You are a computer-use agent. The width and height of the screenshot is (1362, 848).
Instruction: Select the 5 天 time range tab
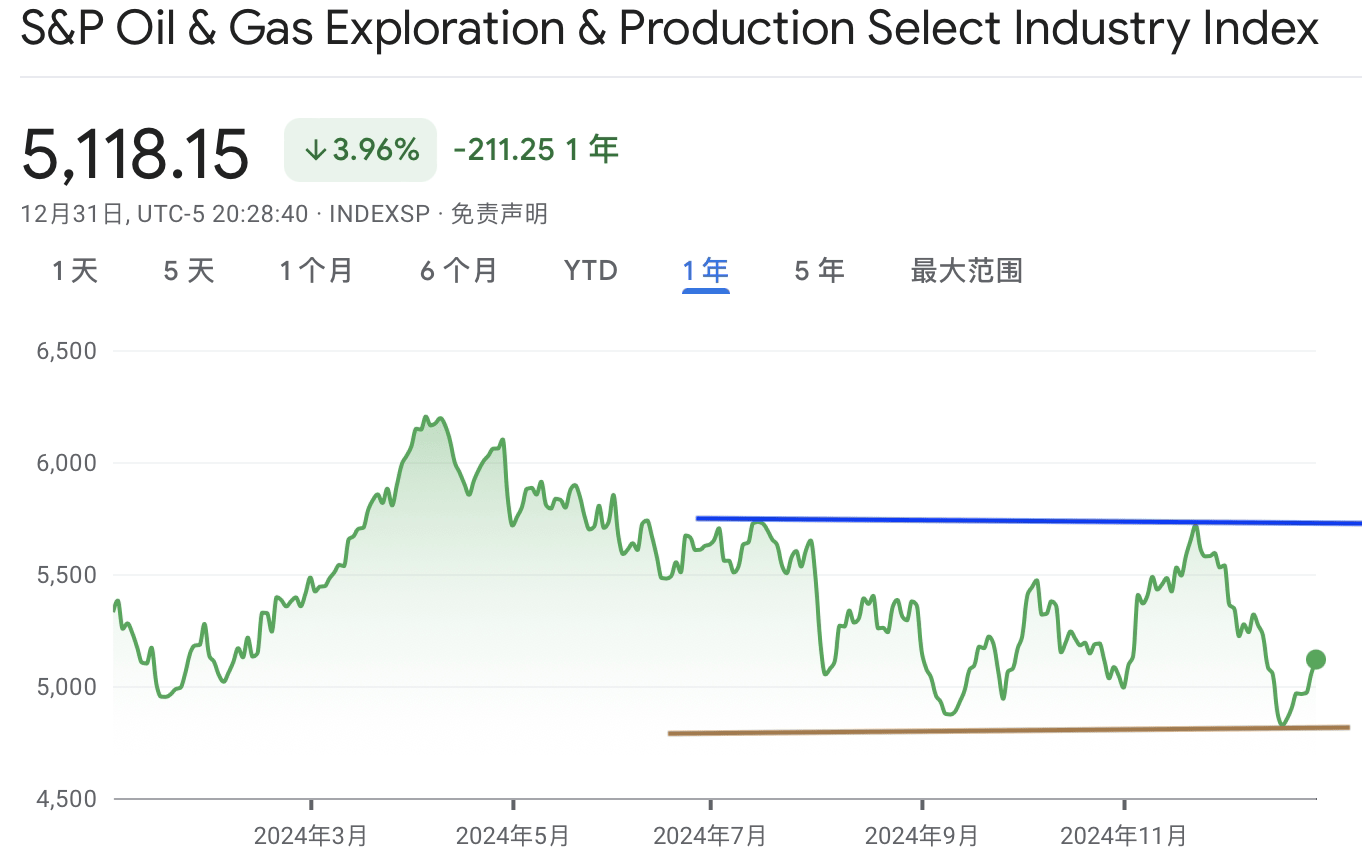[189, 271]
